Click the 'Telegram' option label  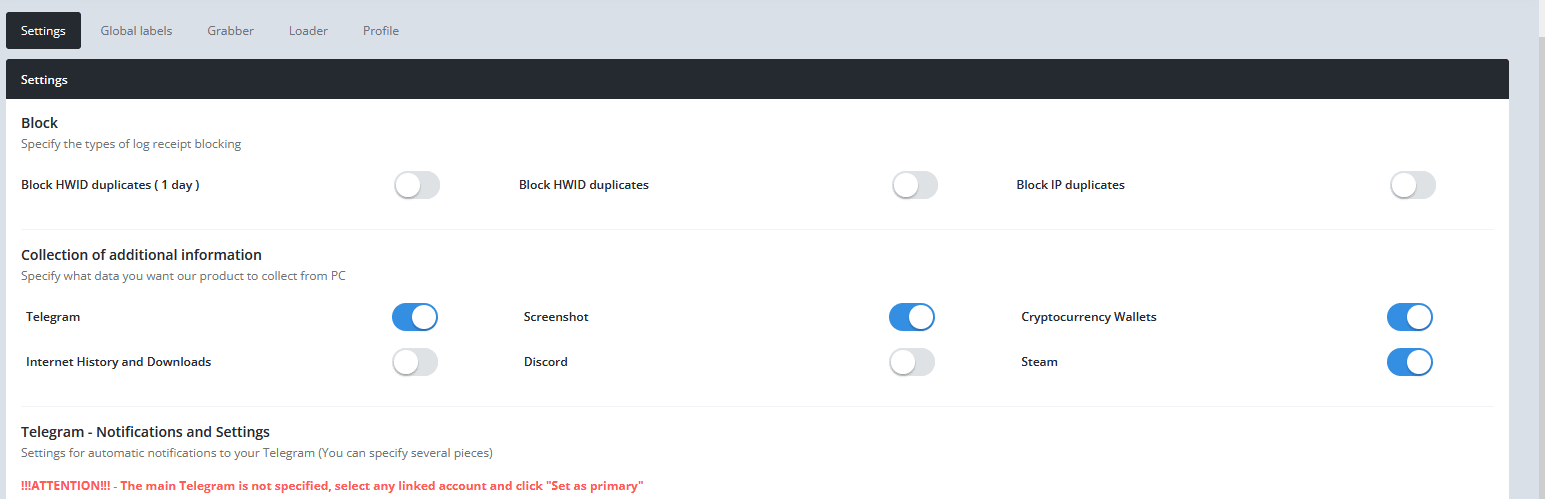[x=53, y=317]
